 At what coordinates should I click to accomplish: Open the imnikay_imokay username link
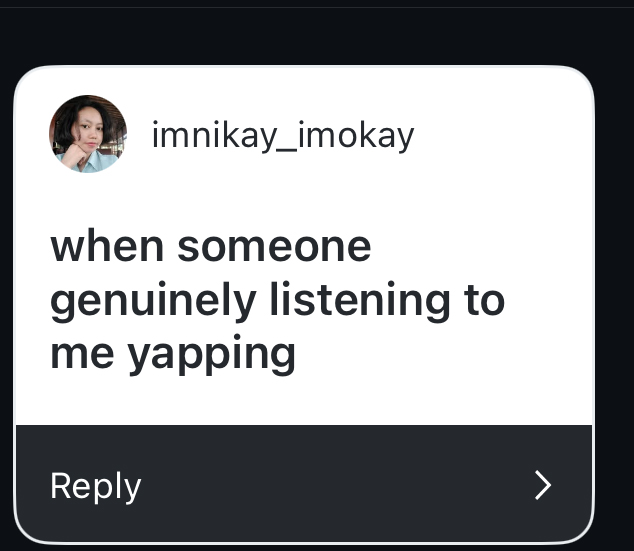tap(282, 135)
